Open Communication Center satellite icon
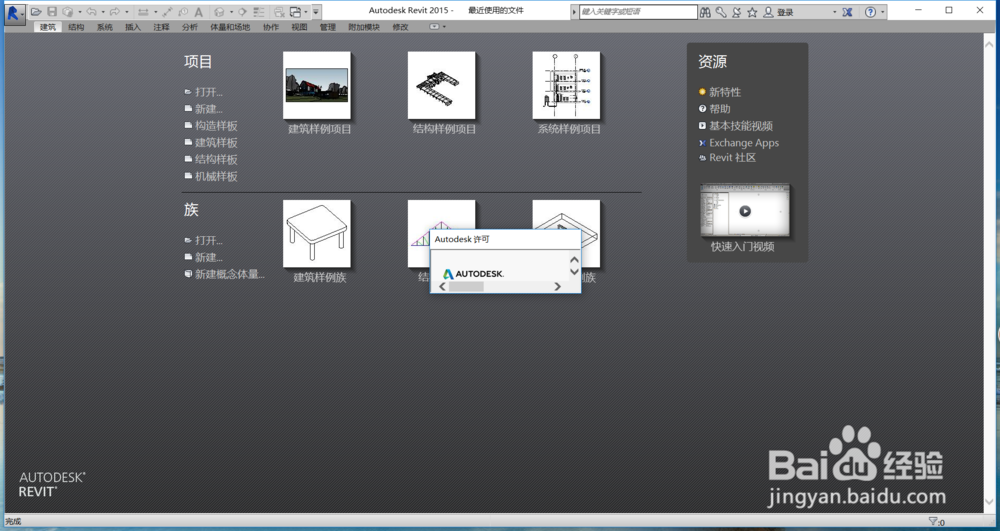The image size is (1000, 531). click(737, 11)
